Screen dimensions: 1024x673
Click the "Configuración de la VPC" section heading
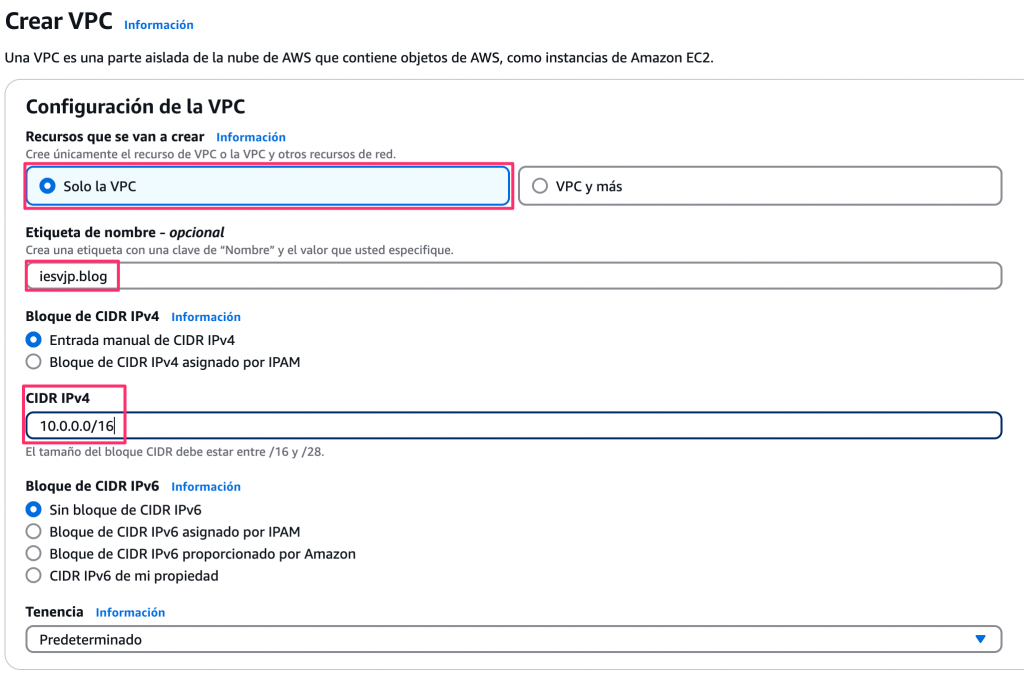click(135, 107)
